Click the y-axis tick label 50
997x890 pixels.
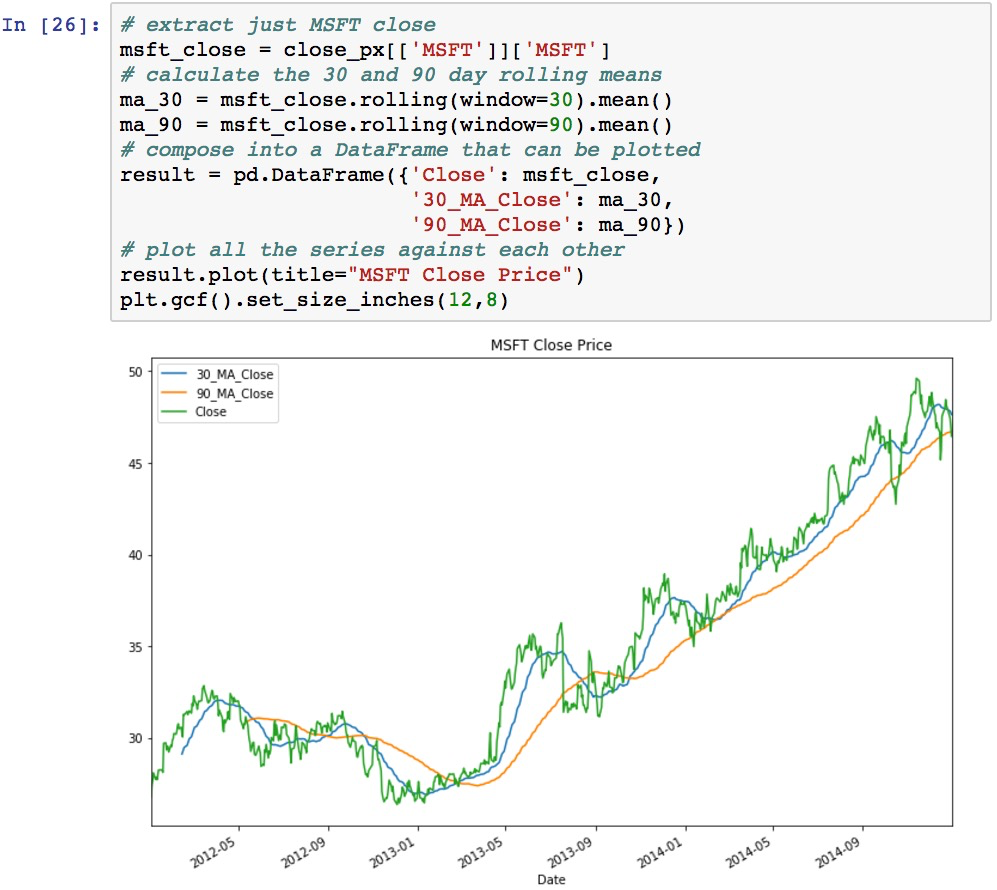(135, 372)
